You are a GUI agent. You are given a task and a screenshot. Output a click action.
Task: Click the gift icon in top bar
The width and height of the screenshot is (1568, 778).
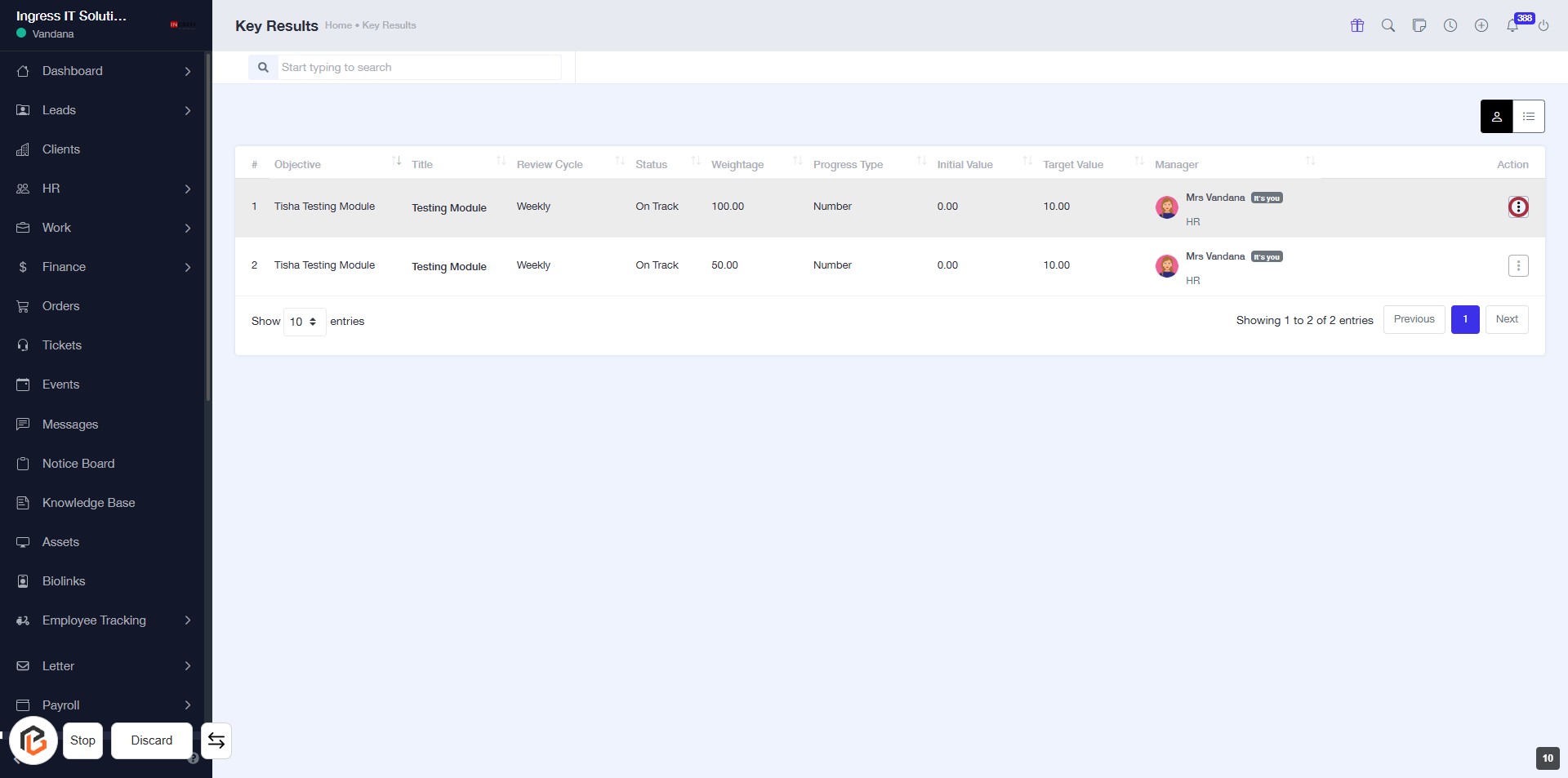1357,25
